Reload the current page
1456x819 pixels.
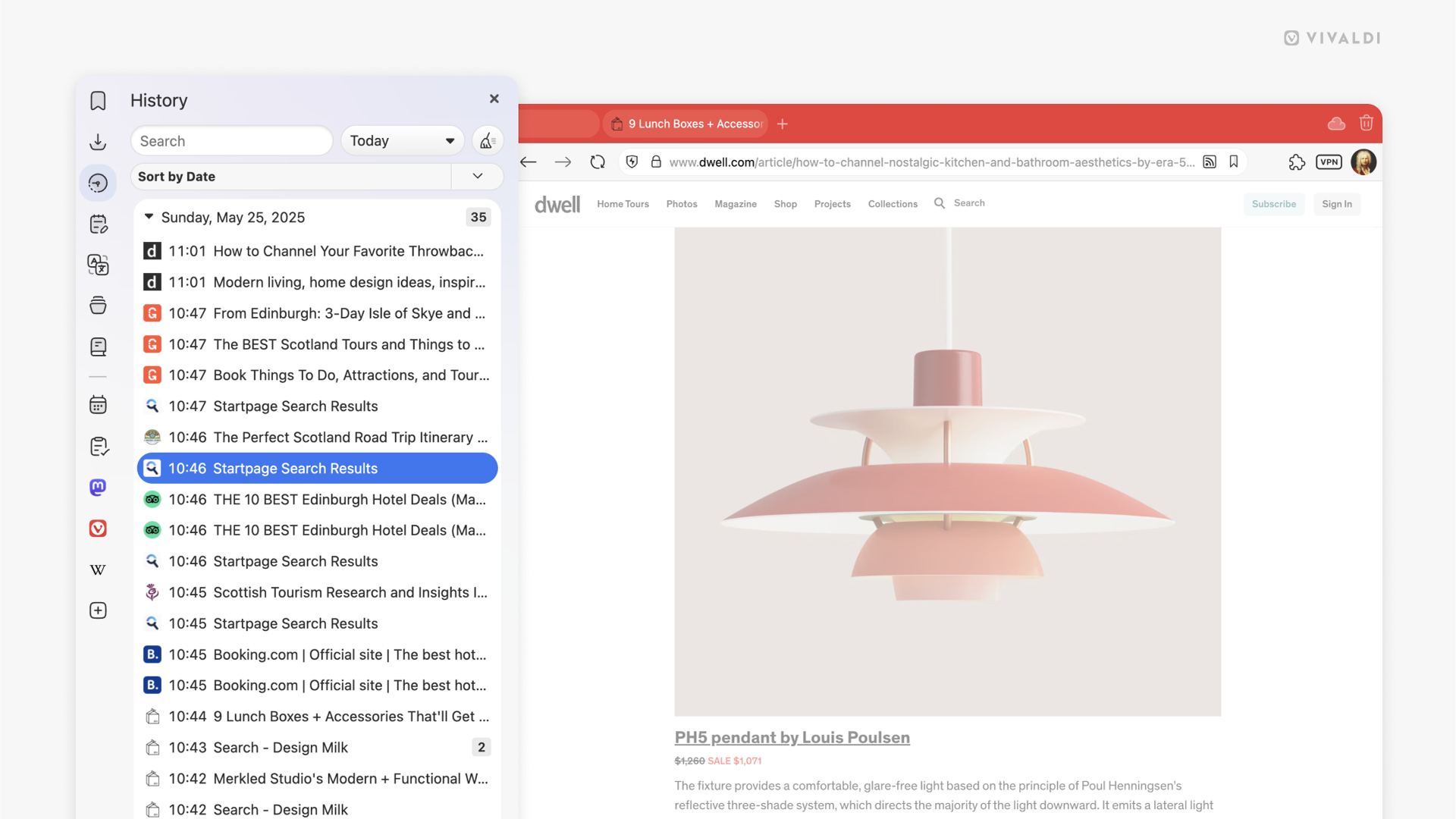pyautogui.click(x=598, y=162)
